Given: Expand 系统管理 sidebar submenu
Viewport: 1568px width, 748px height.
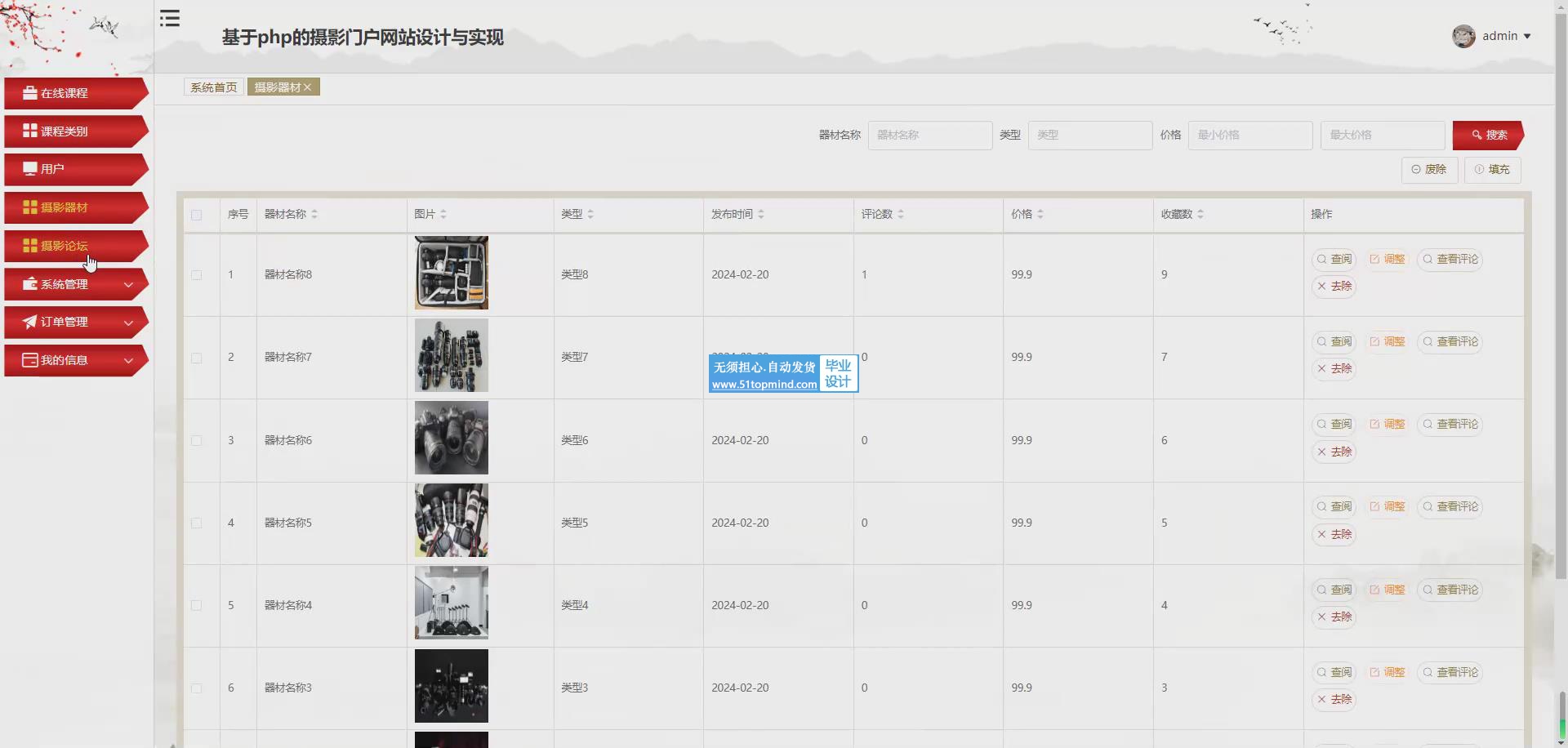Looking at the screenshot, I should [76, 284].
